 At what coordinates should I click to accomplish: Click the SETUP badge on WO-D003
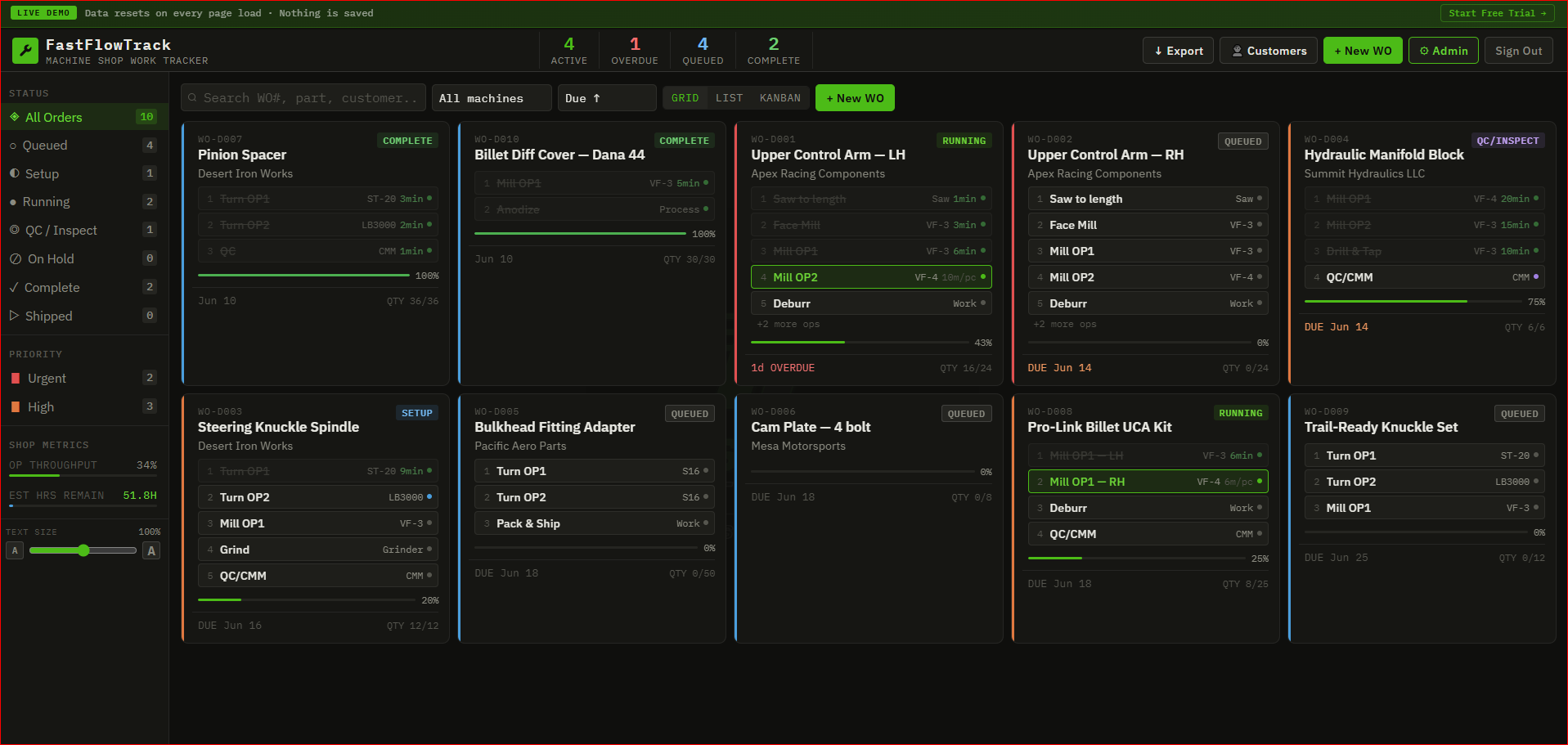417,413
